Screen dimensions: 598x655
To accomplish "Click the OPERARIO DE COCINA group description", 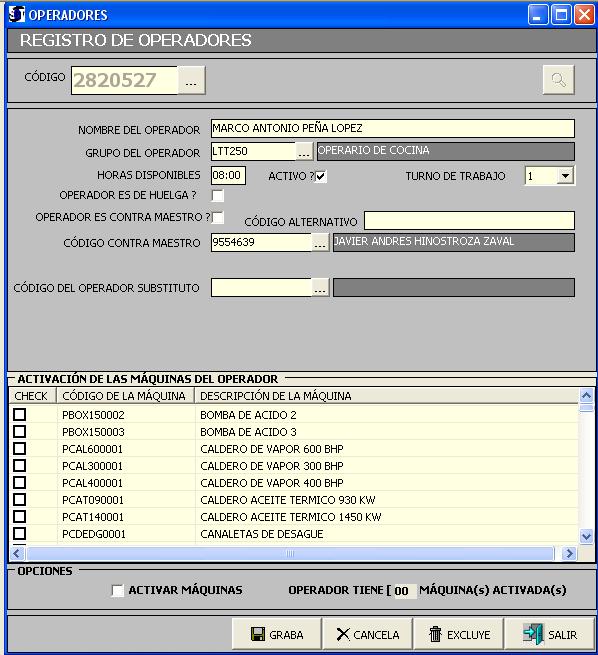I will point(446,151).
